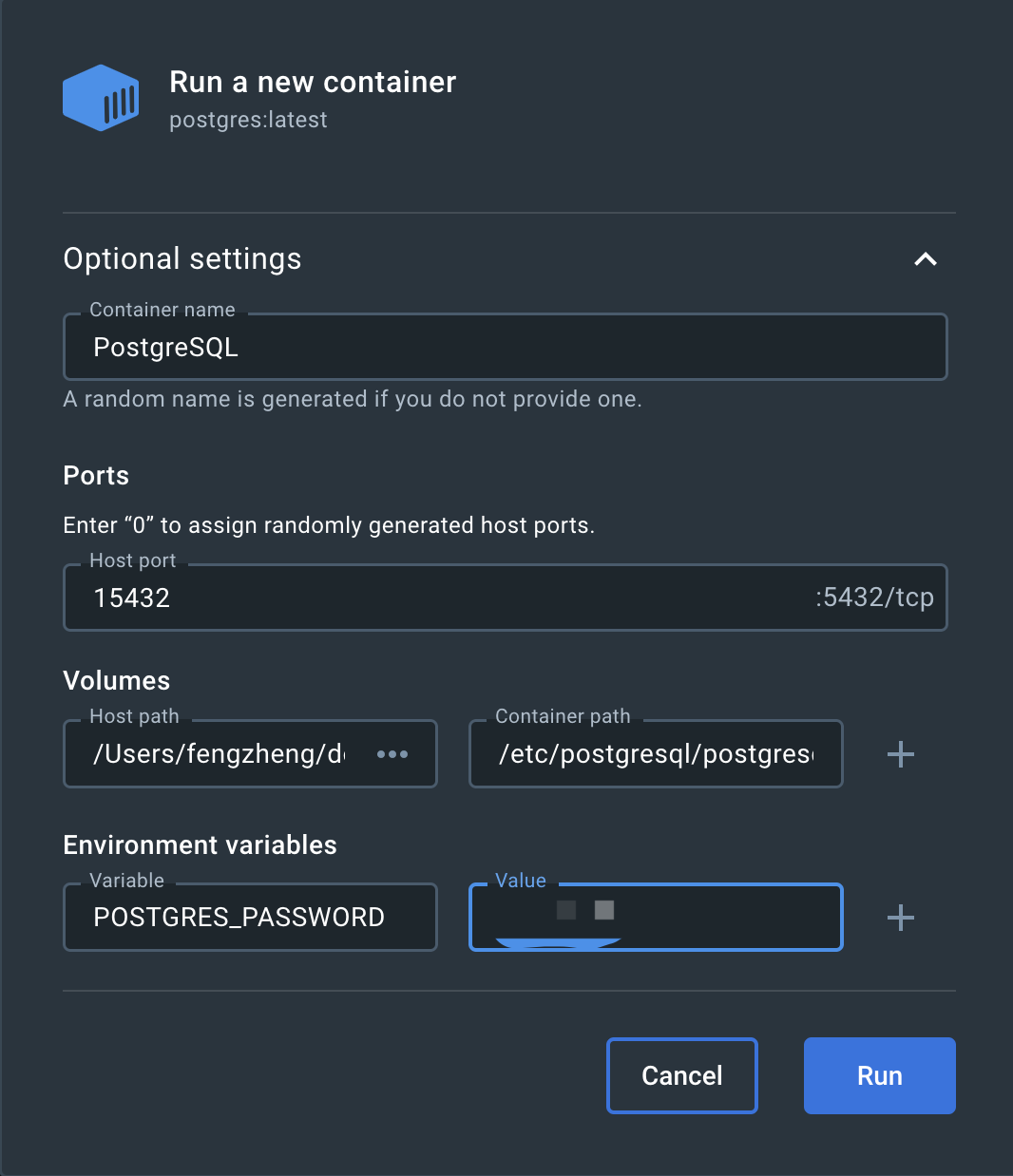Click the Container path field
The width and height of the screenshot is (1013, 1176).
(x=656, y=754)
